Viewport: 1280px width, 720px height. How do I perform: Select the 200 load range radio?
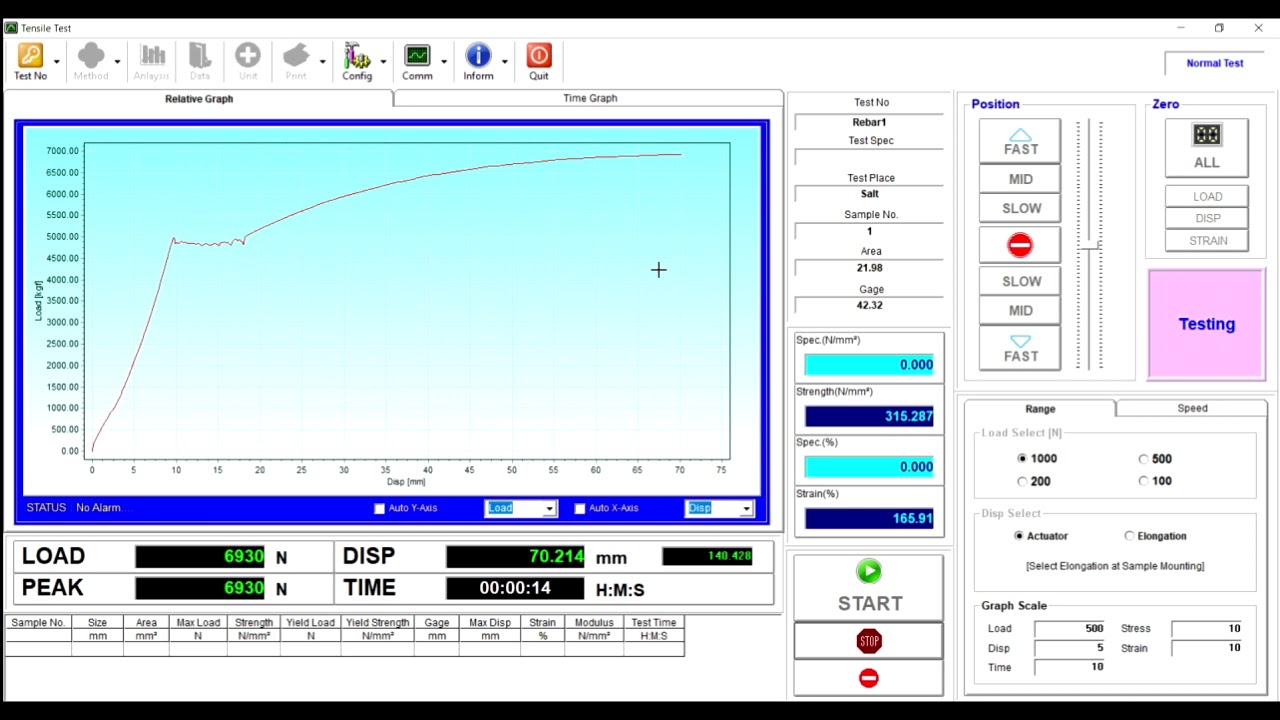[1022, 481]
